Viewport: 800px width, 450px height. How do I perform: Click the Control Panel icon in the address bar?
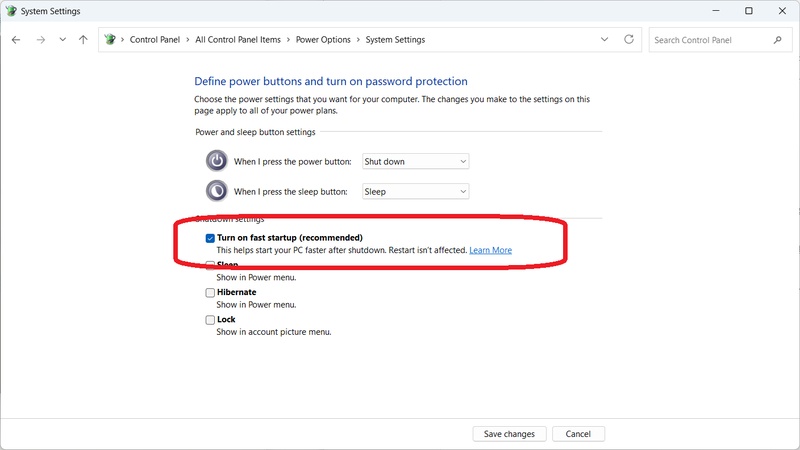pos(111,40)
